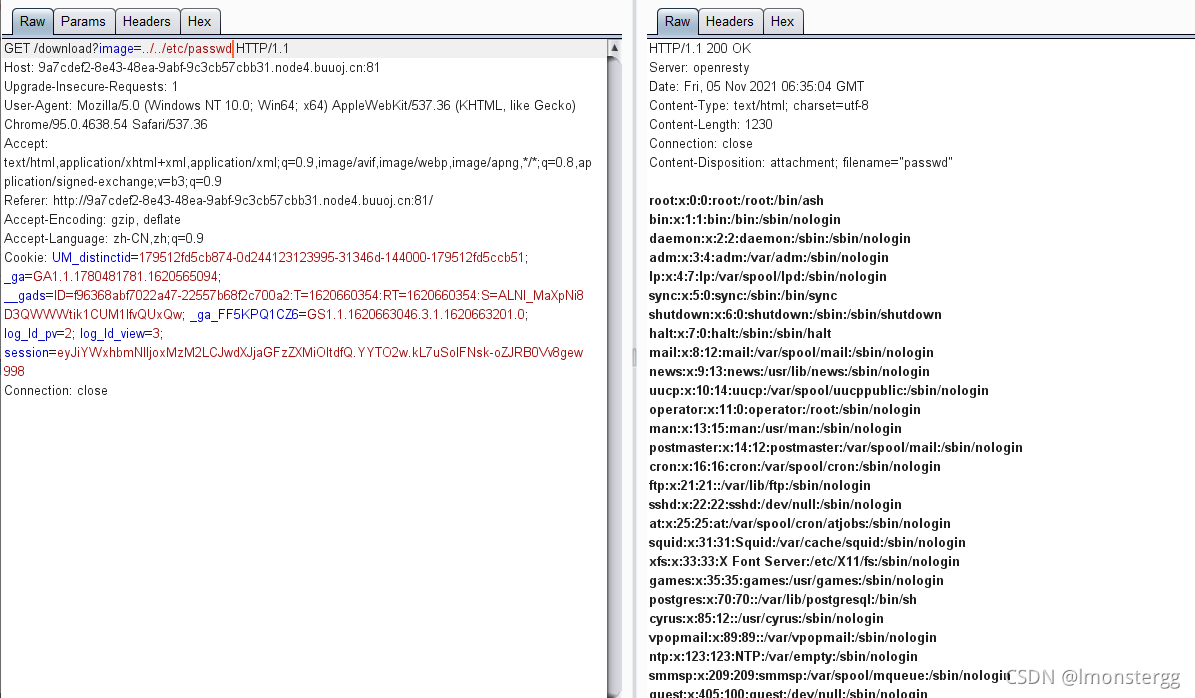Click the squid:x:31:31 passwd entry

[x=807, y=544]
